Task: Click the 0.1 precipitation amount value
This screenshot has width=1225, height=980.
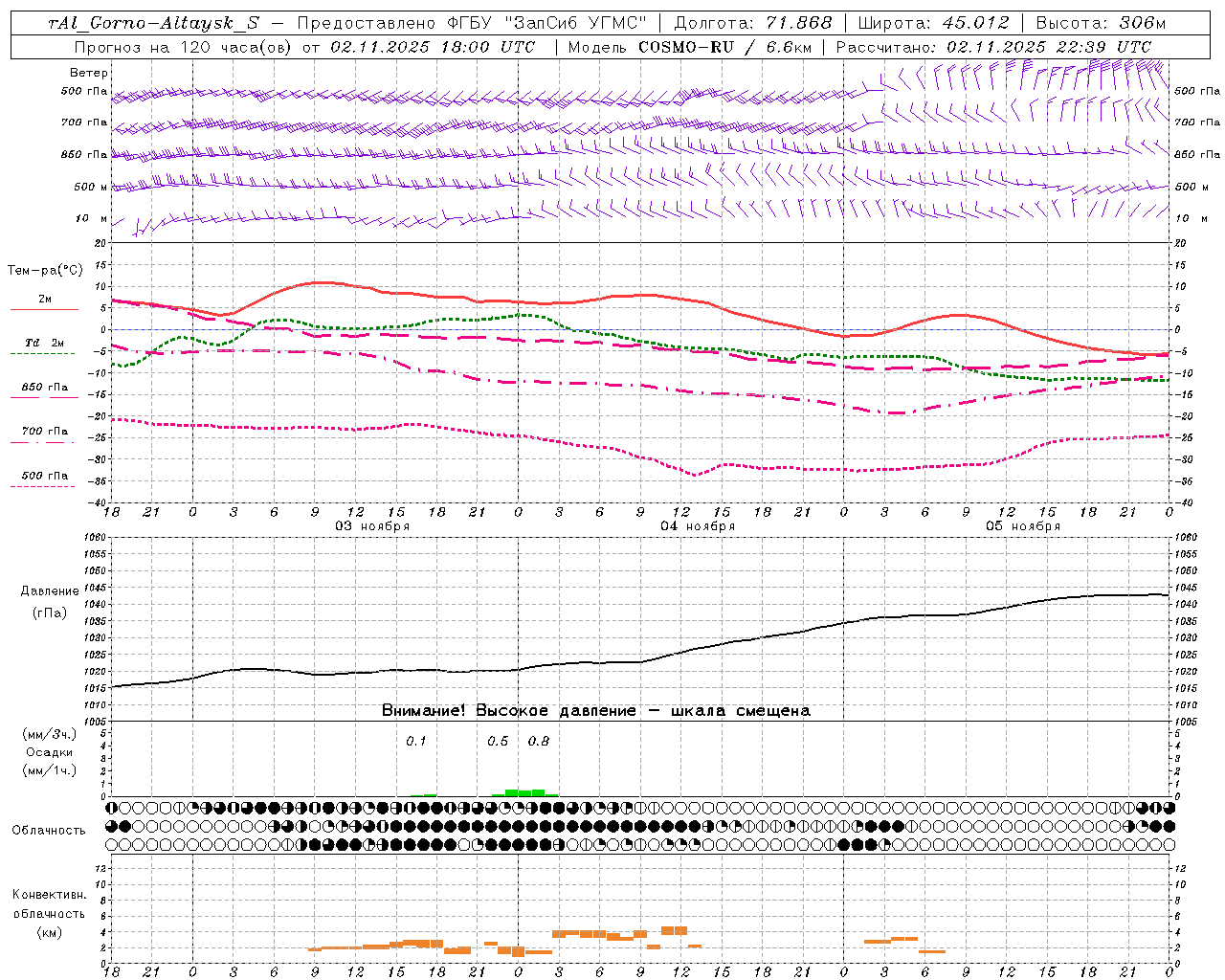Action: point(416,742)
